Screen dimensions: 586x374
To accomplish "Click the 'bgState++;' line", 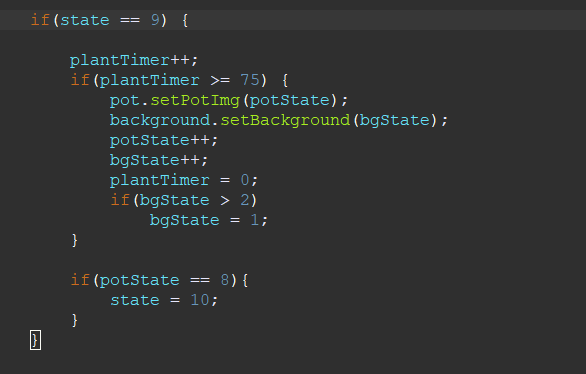I will (x=159, y=160).
